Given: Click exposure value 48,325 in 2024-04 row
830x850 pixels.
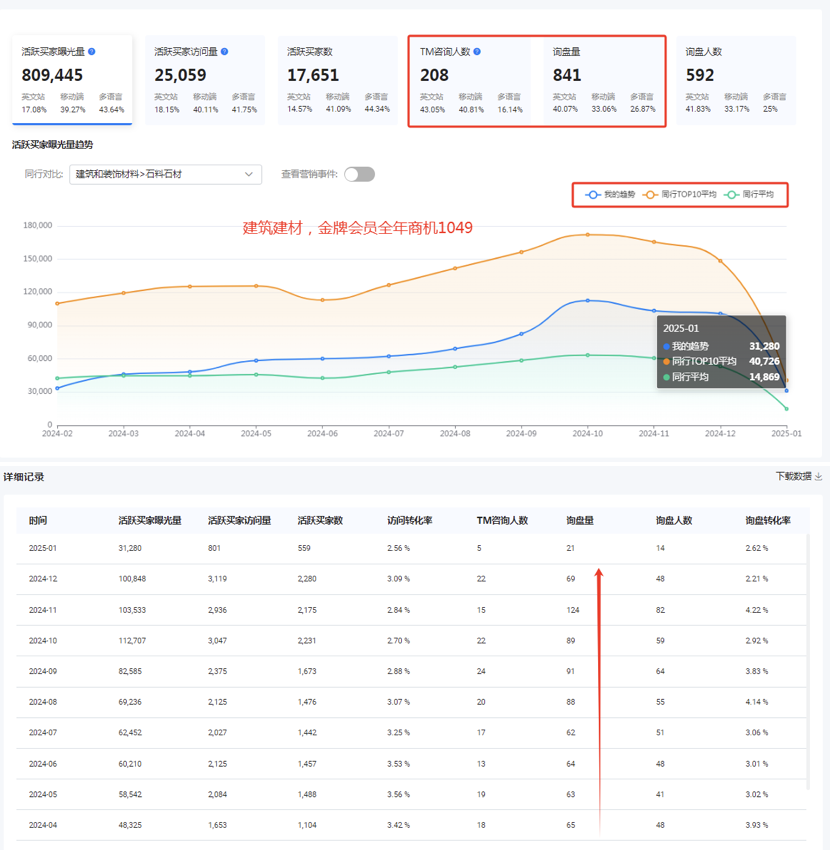Looking at the screenshot, I should (130, 825).
